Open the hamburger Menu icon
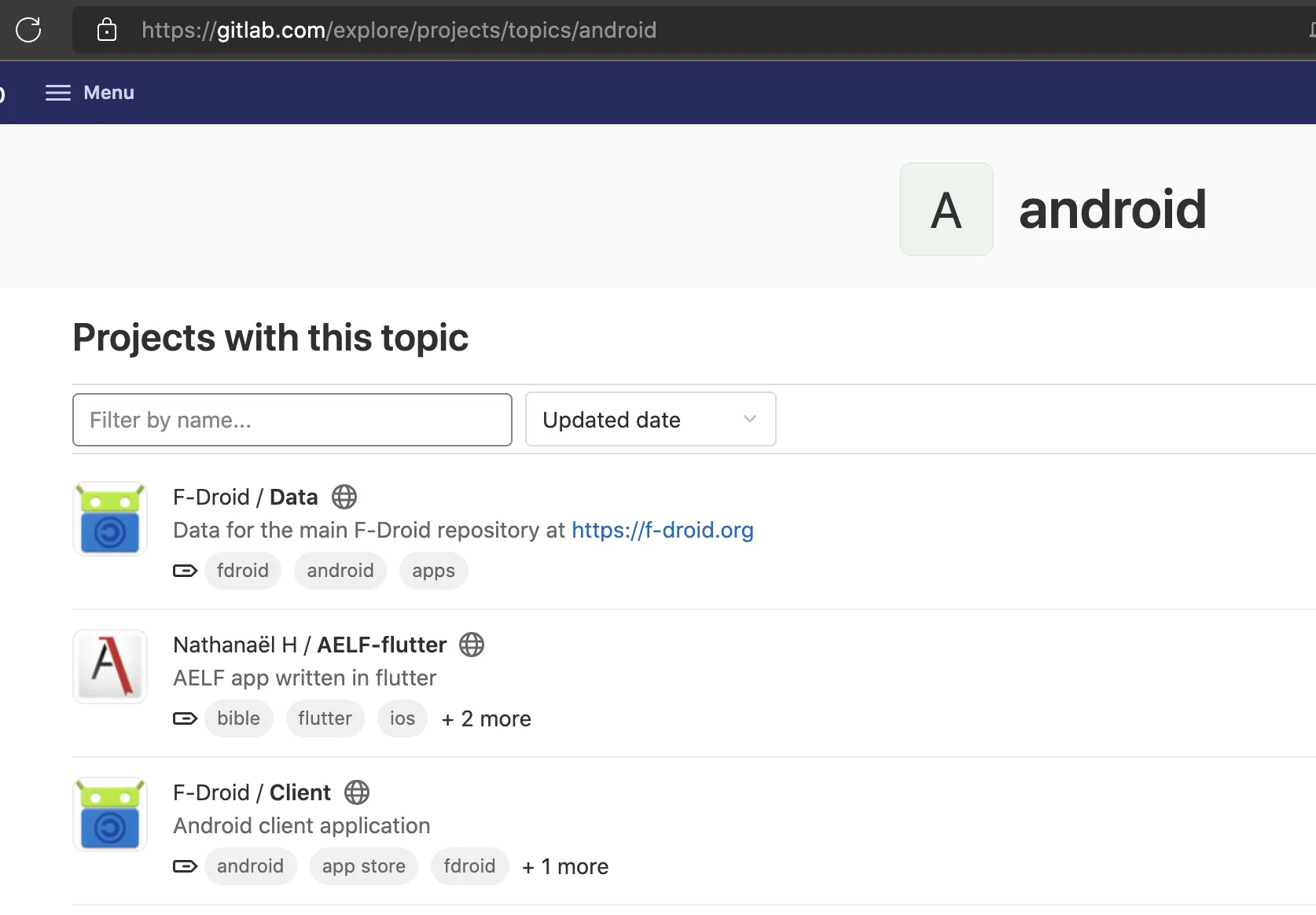The height and width of the screenshot is (915, 1316). pos(57,93)
